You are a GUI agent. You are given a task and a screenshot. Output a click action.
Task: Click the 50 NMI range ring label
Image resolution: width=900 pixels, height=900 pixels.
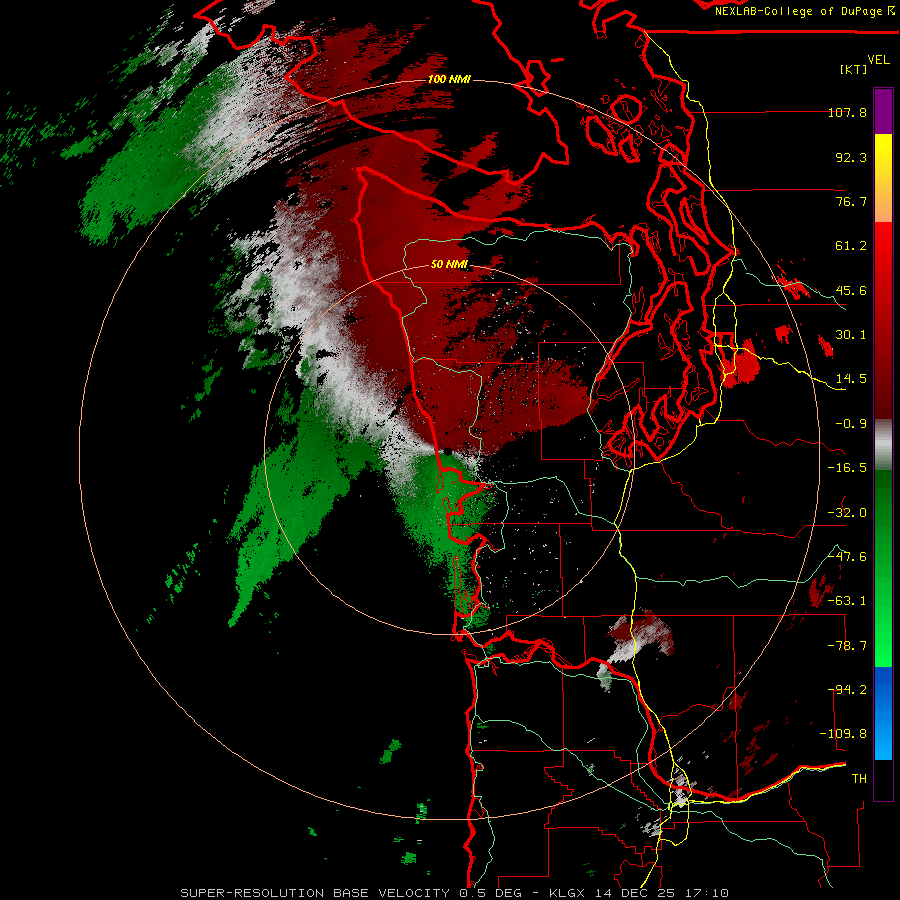point(449,265)
